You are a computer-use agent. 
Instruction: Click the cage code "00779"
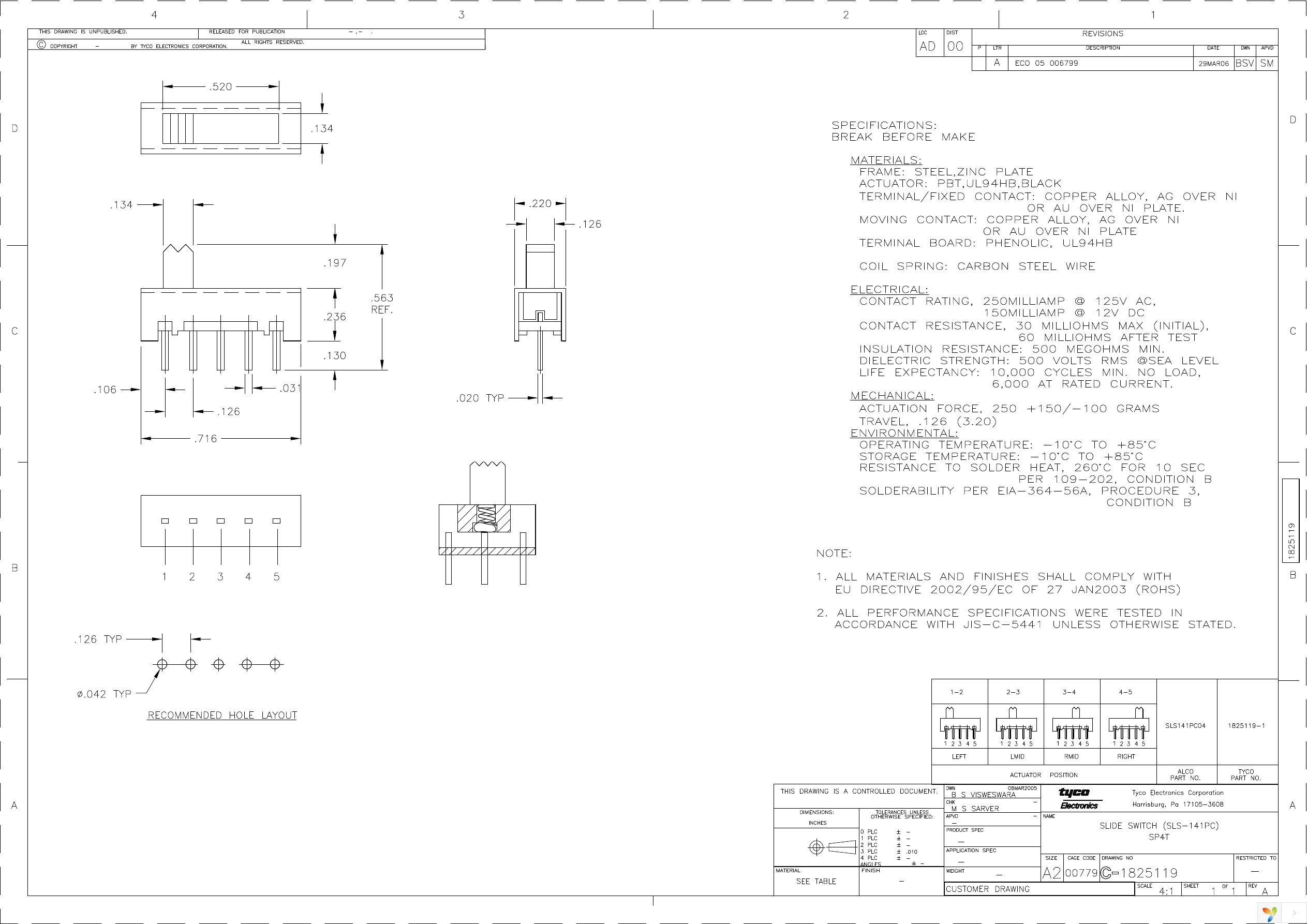(x=1081, y=873)
